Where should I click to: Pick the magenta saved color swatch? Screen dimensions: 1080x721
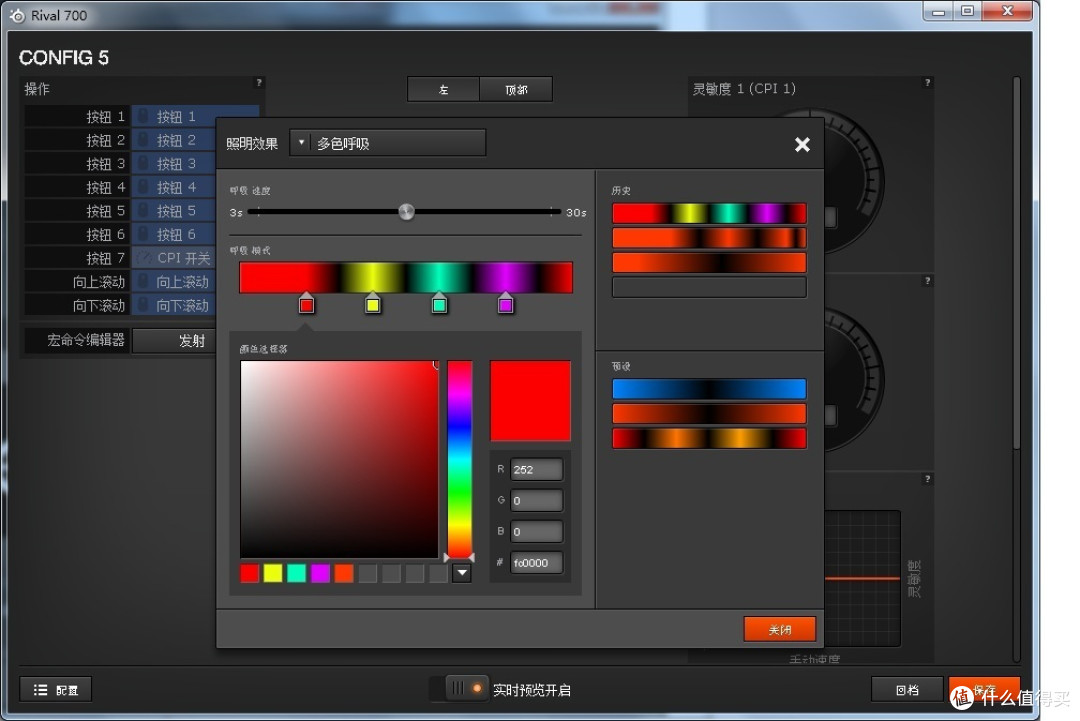pyautogui.click(x=320, y=573)
